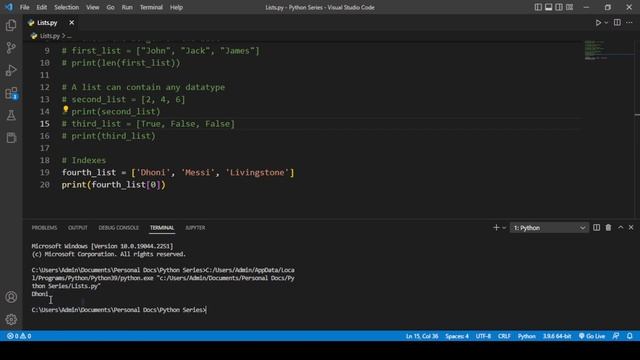Open Customize Layout icon in title bar
Image resolution: width=640 pixels, height=360 pixels.
(x=569, y=7)
